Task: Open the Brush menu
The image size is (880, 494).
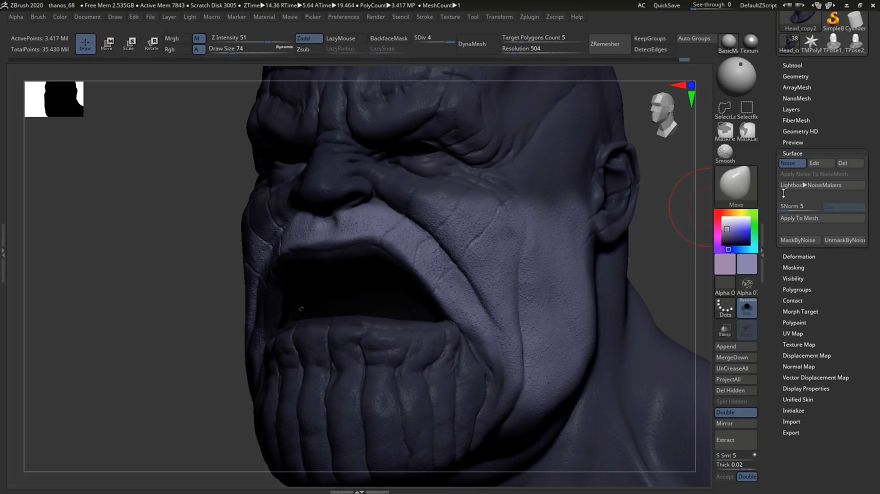Action: point(38,17)
